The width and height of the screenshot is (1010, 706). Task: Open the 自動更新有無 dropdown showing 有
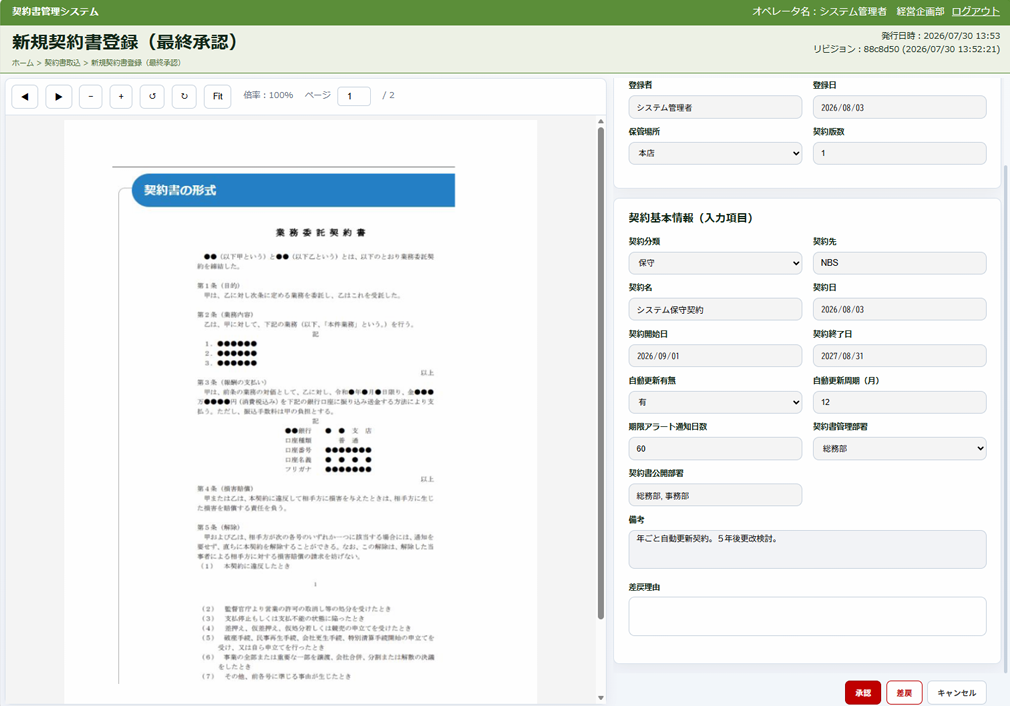(x=715, y=402)
